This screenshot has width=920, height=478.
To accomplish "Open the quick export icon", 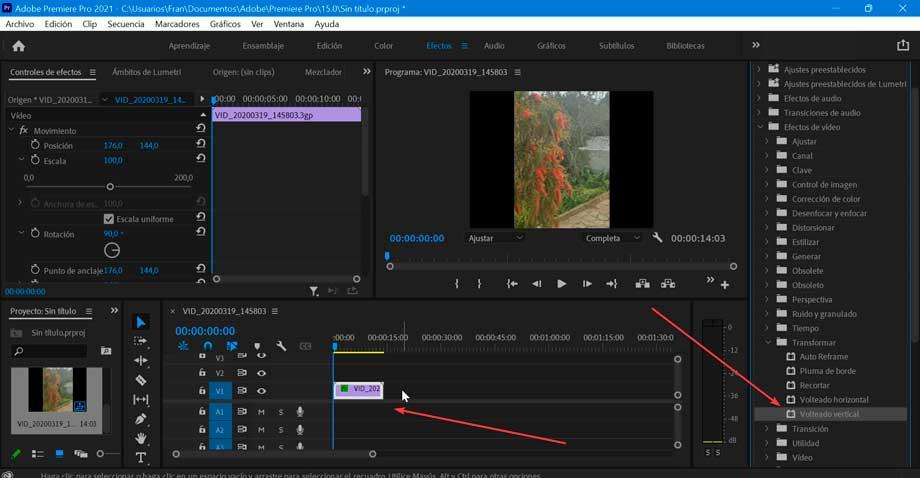I will click(903, 46).
